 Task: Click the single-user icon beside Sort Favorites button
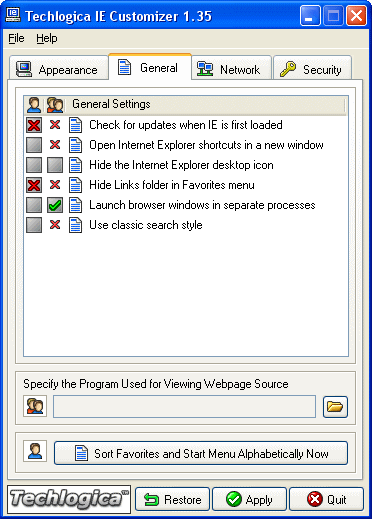[35, 451]
